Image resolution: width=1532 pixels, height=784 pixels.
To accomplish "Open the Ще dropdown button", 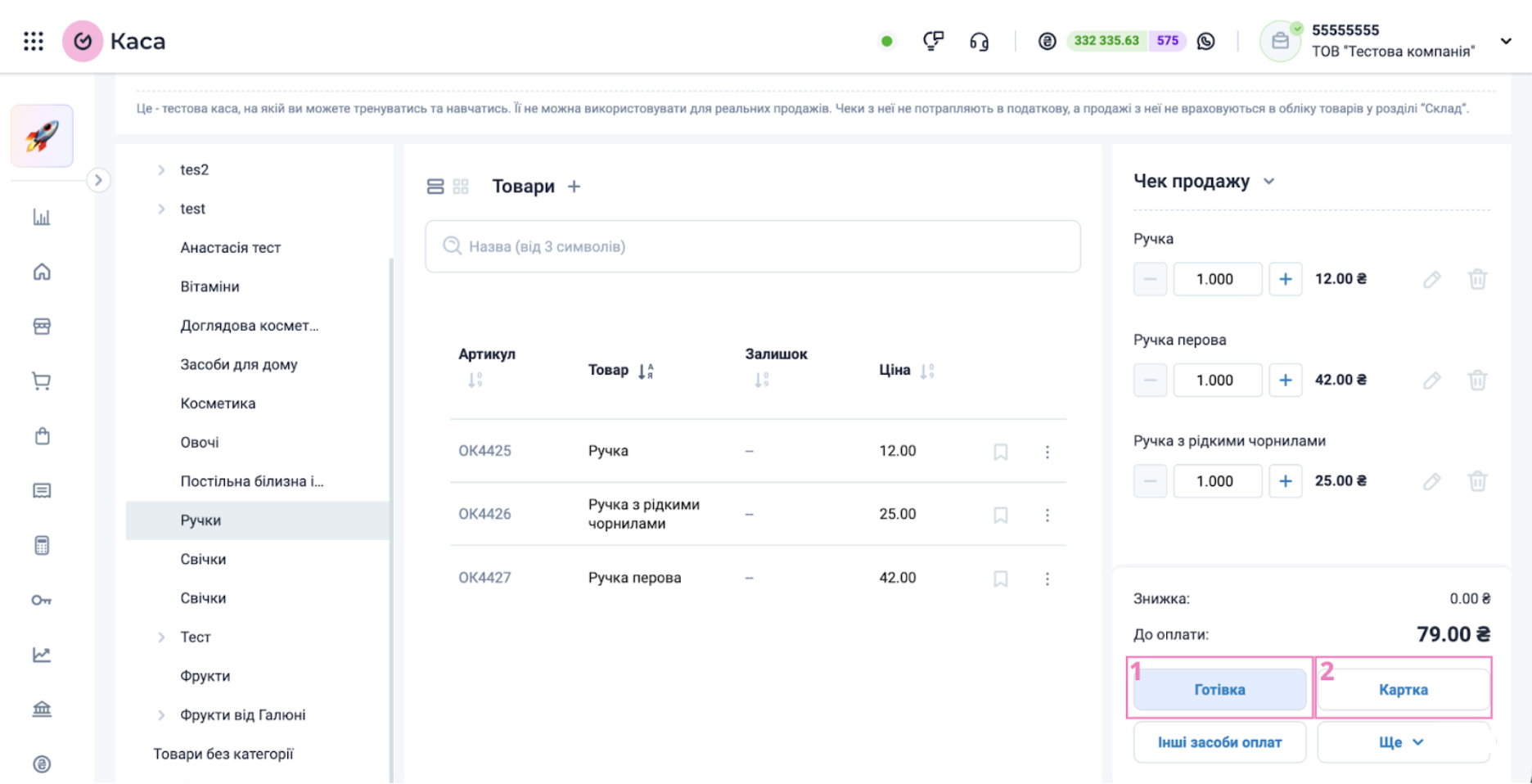I will pyautogui.click(x=1403, y=742).
